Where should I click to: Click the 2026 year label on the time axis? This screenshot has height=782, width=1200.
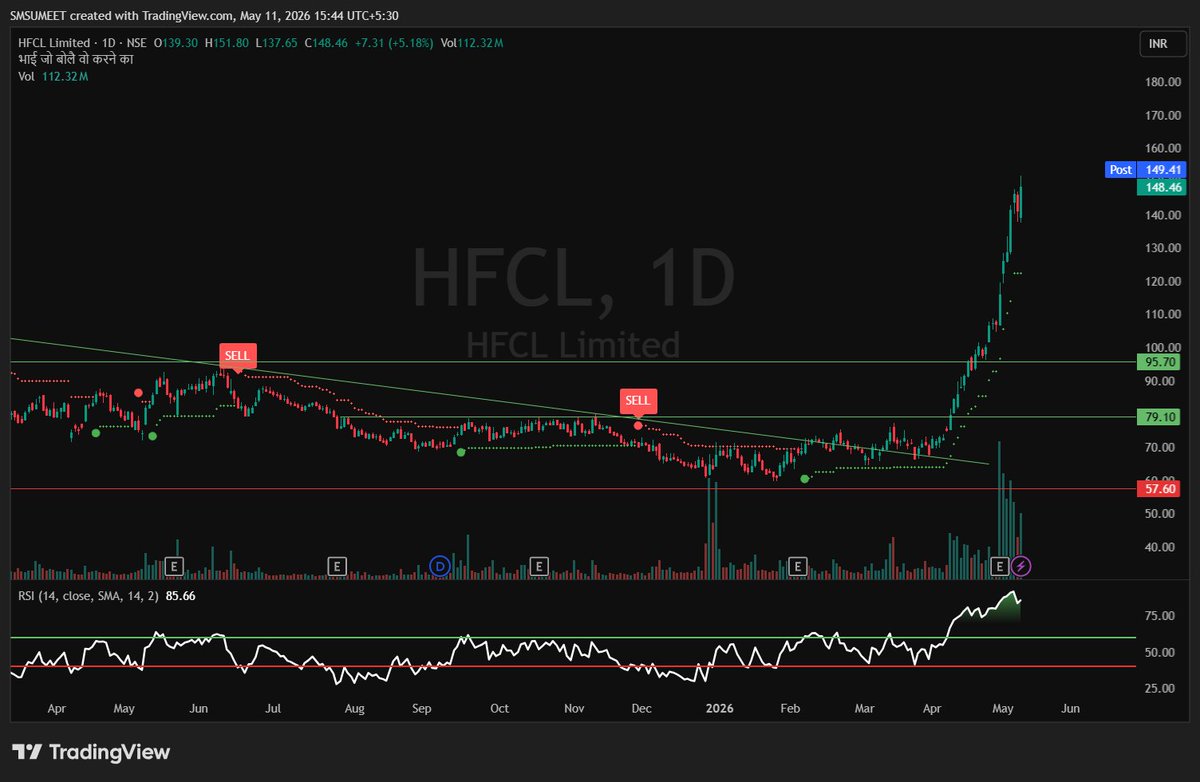coord(719,708)
